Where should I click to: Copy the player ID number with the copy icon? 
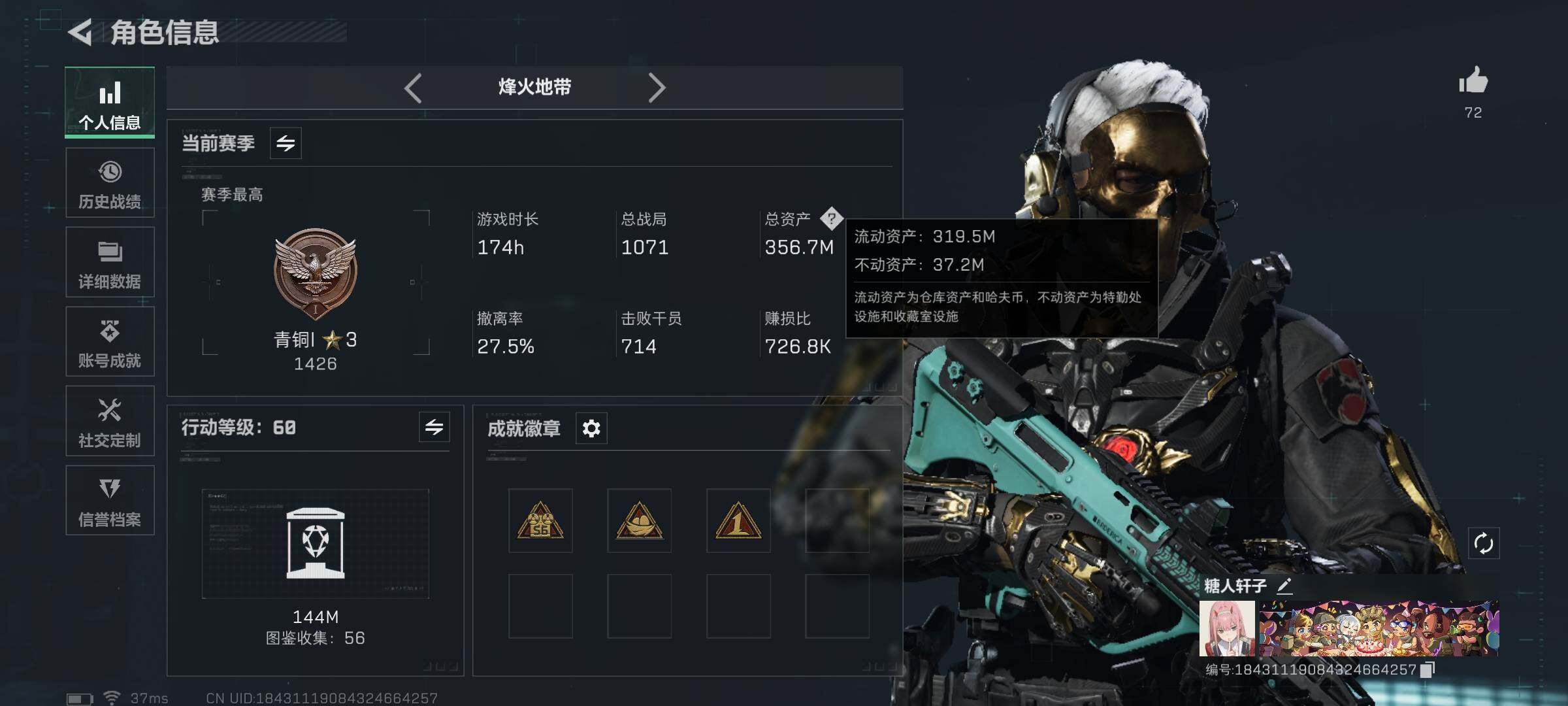[x=1428, y=669]
